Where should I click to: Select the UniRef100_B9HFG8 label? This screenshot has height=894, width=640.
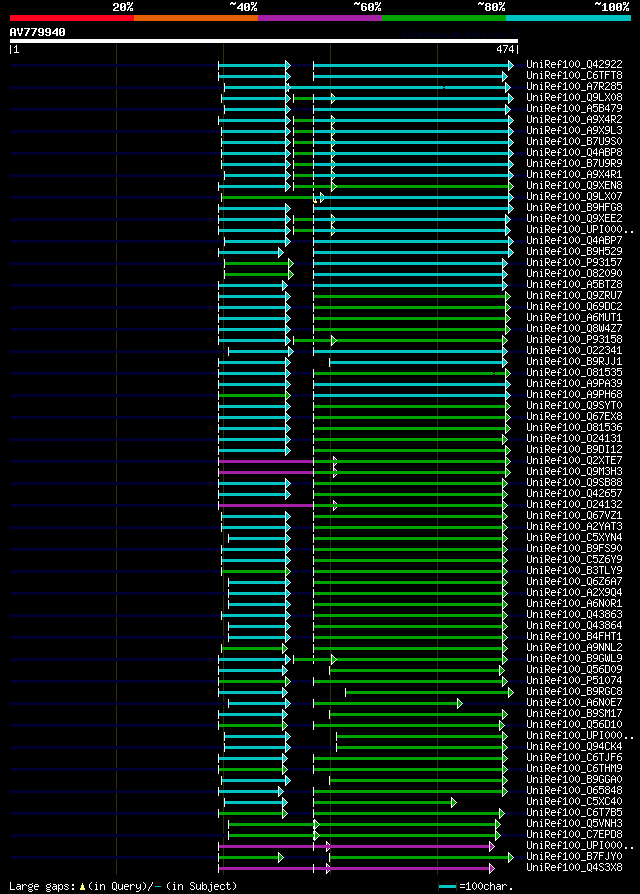(x=574, y=208)
